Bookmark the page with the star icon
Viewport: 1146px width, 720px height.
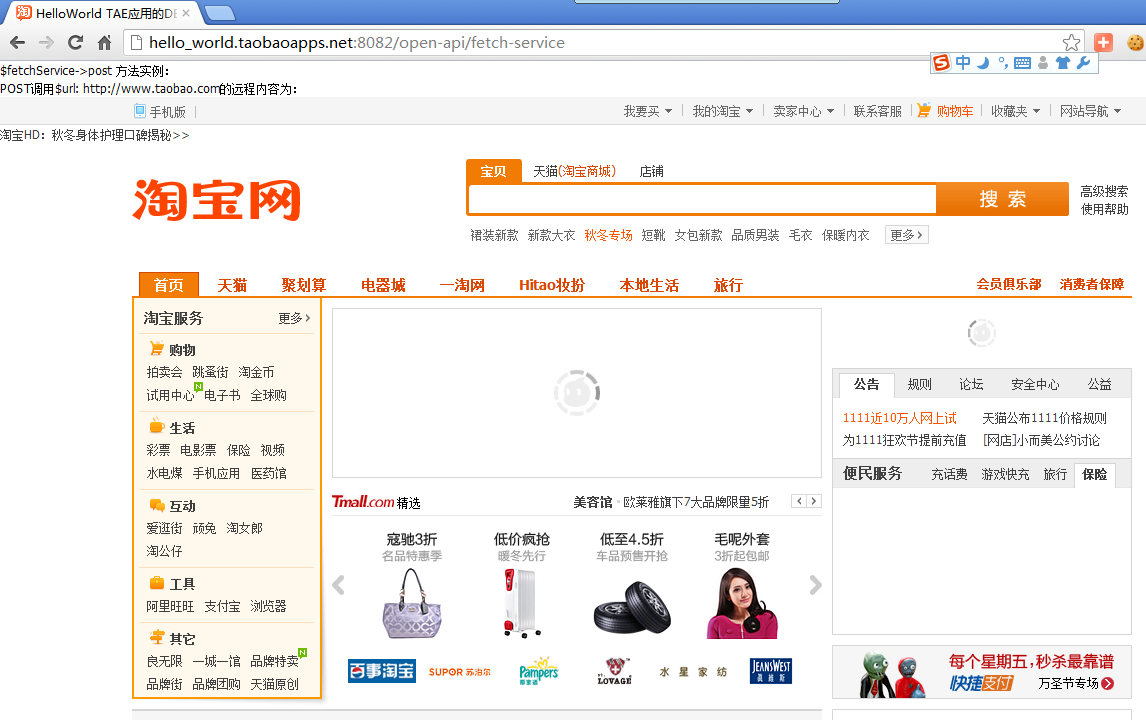[x=1071, y=42]
